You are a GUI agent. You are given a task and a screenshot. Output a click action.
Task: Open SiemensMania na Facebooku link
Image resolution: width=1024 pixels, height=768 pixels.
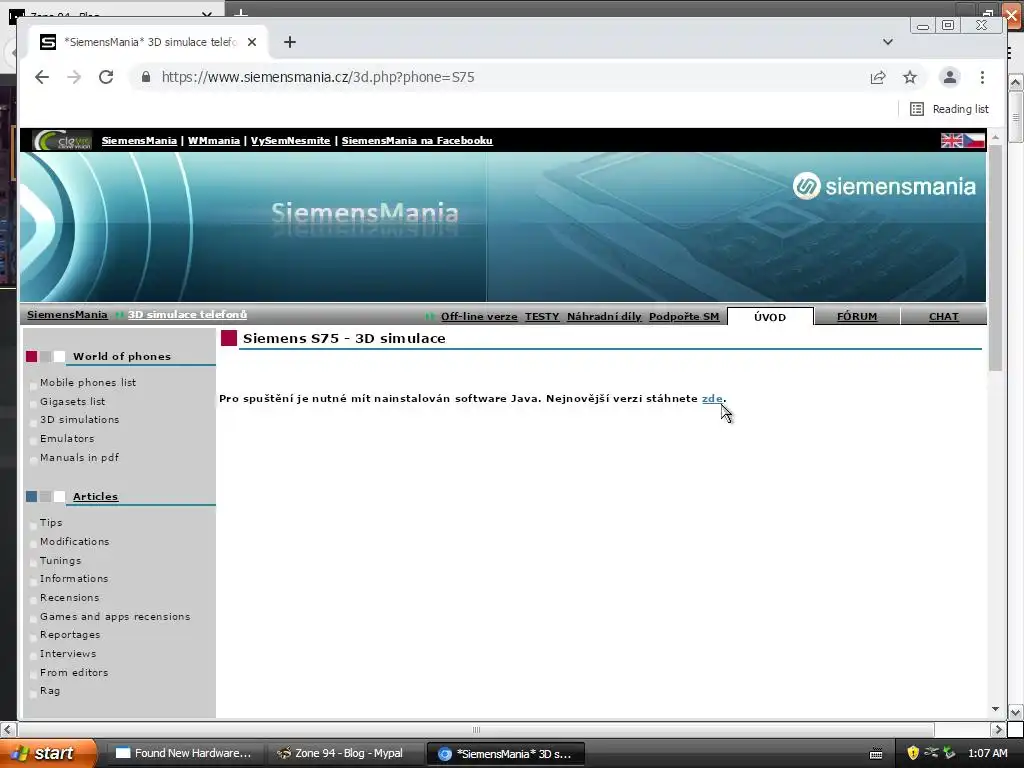417,140
